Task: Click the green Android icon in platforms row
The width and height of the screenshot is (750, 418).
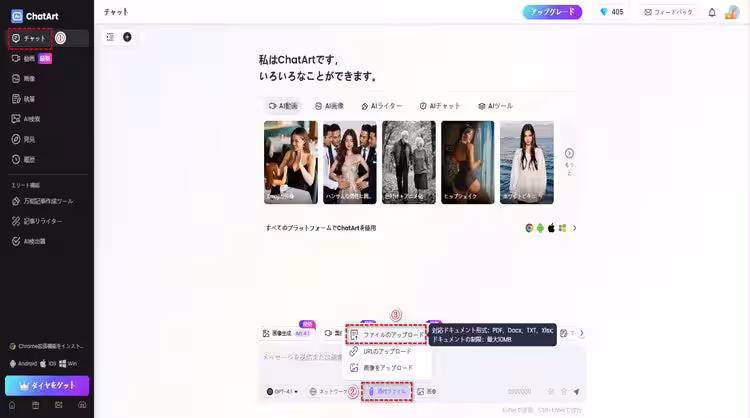Action: pos(540,228)
